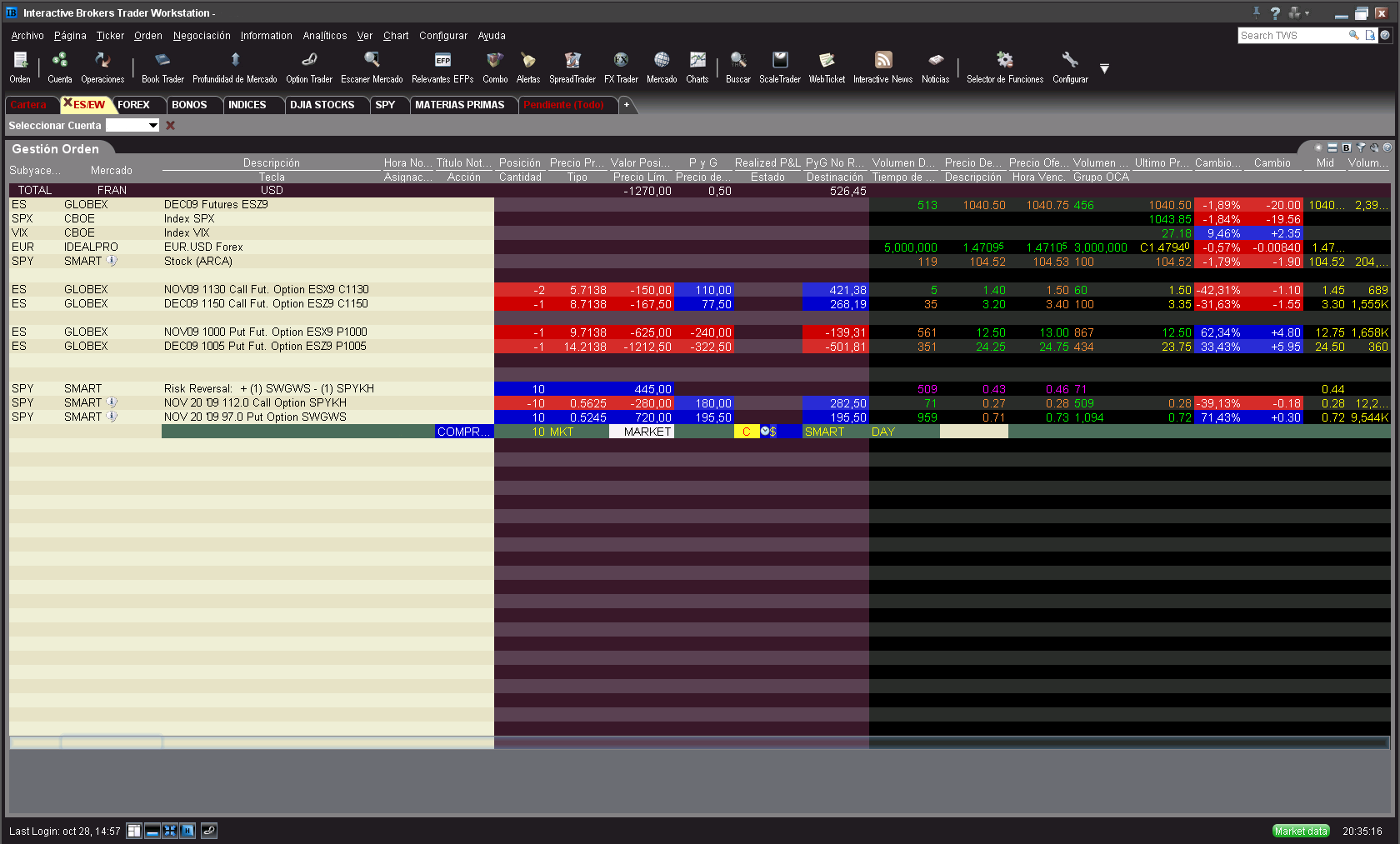
Task: Toggle the blue H button in status bar
Action: click(187, 831)
